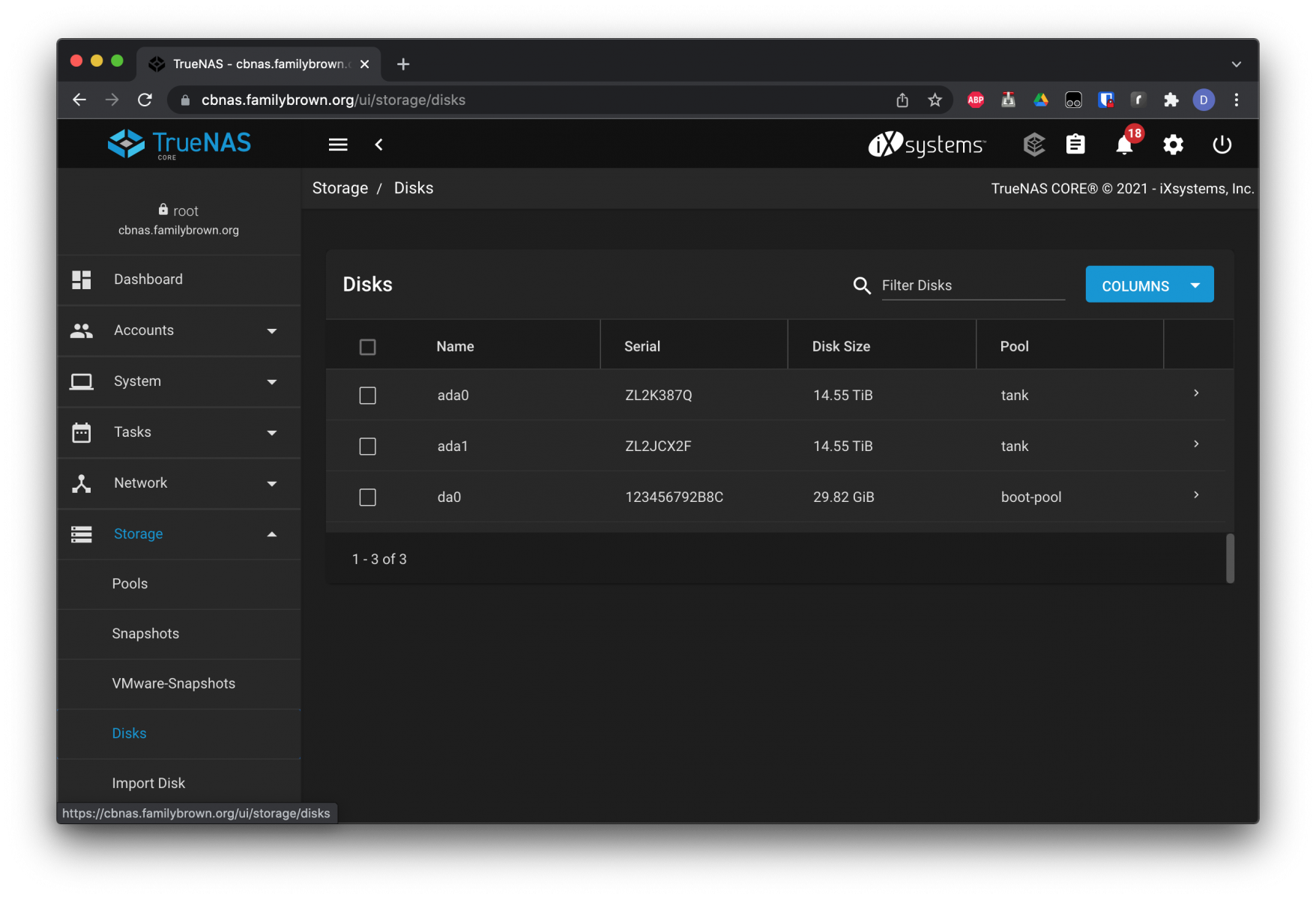Open the ABP Adblock Plus extension icon
Screen dimensions: 1316x899
pyautogui.click(x=975, y=100)
